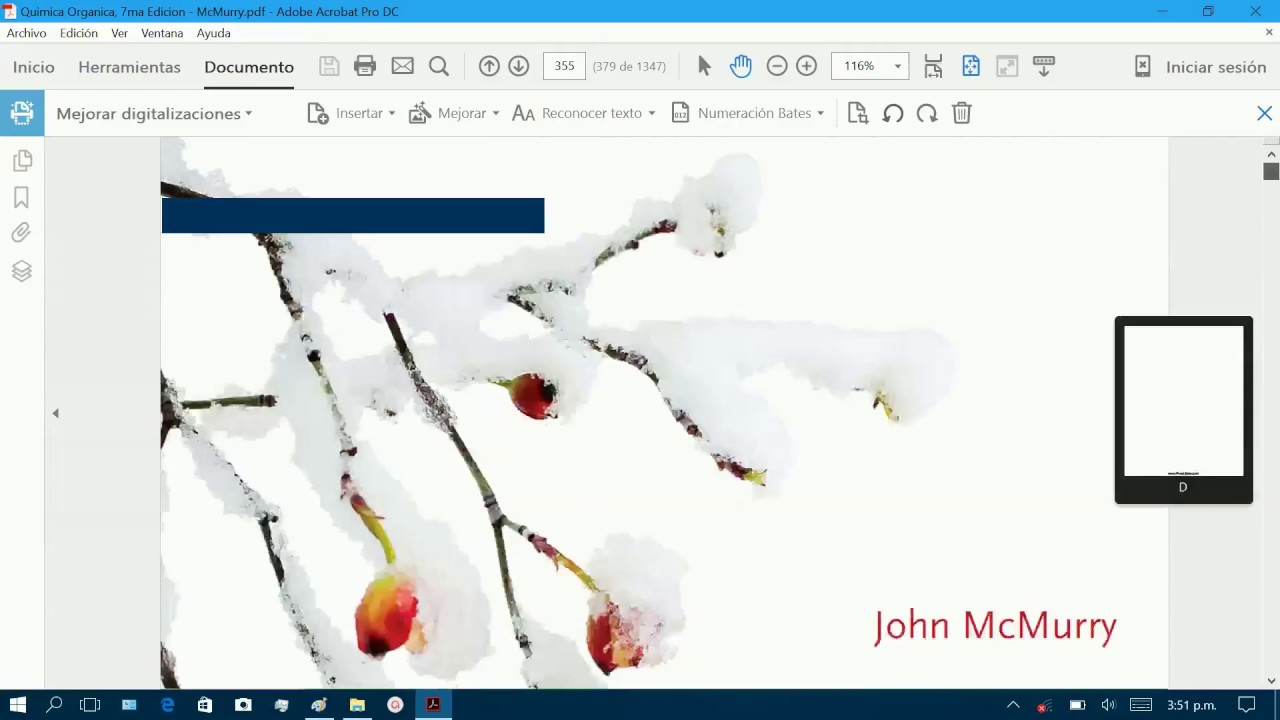Click the disabled save floppy icon
Viewport: 1280px width, 720px height.
[x=329, y=66]
